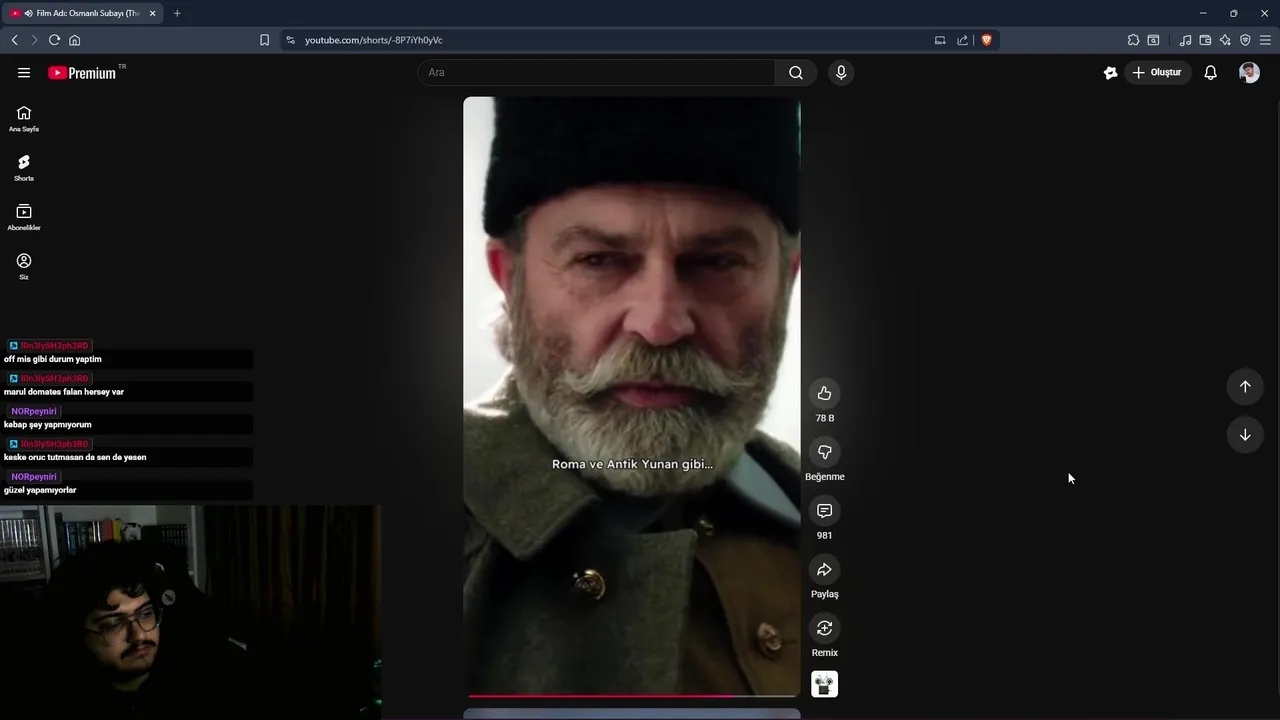Click the sparkle icon beside Oluştur

click(x=1110, y=72)
